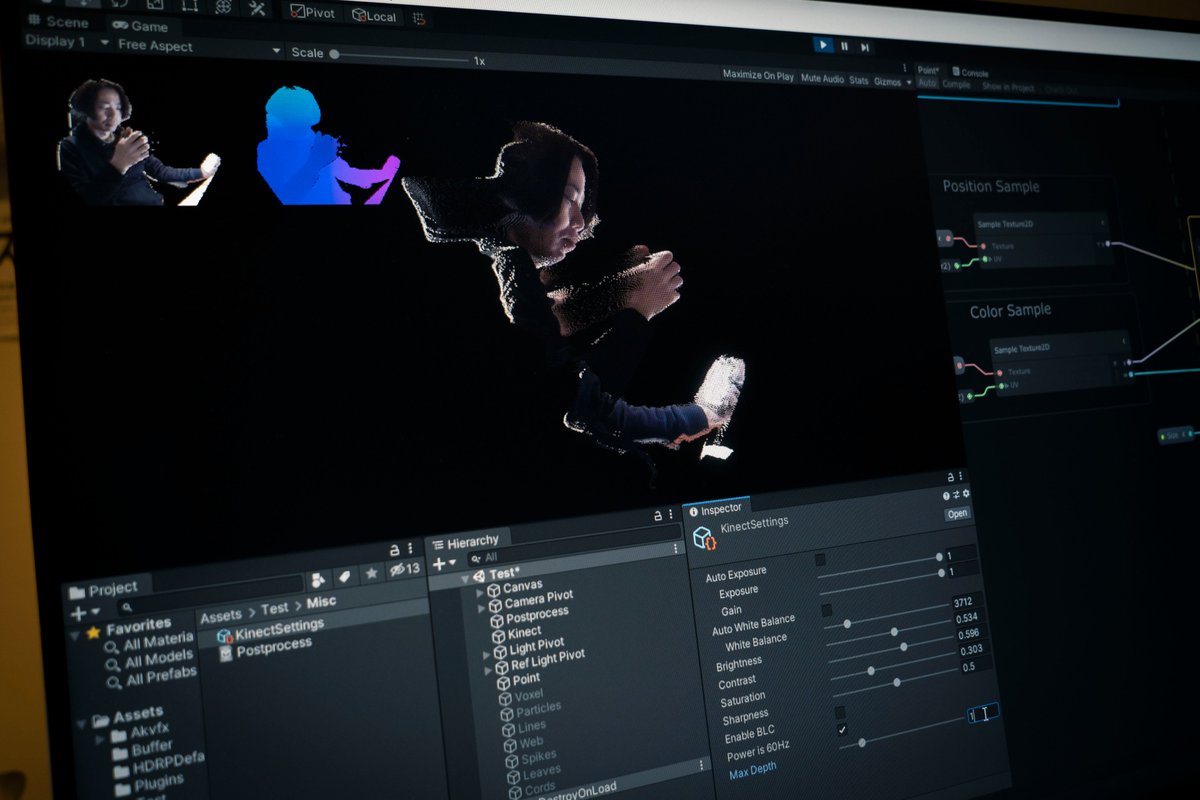Screen dimensions: 1200x800
Task: Switch to the Game tab
Action: 139,26
